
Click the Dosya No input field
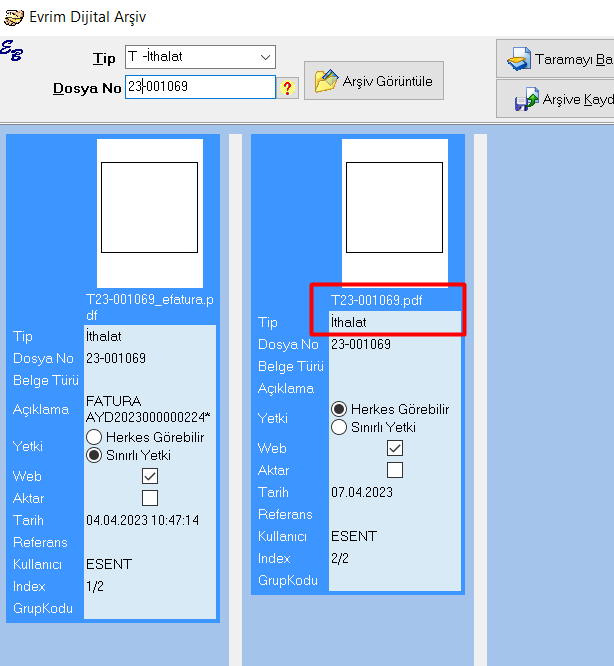click(199, 87)
